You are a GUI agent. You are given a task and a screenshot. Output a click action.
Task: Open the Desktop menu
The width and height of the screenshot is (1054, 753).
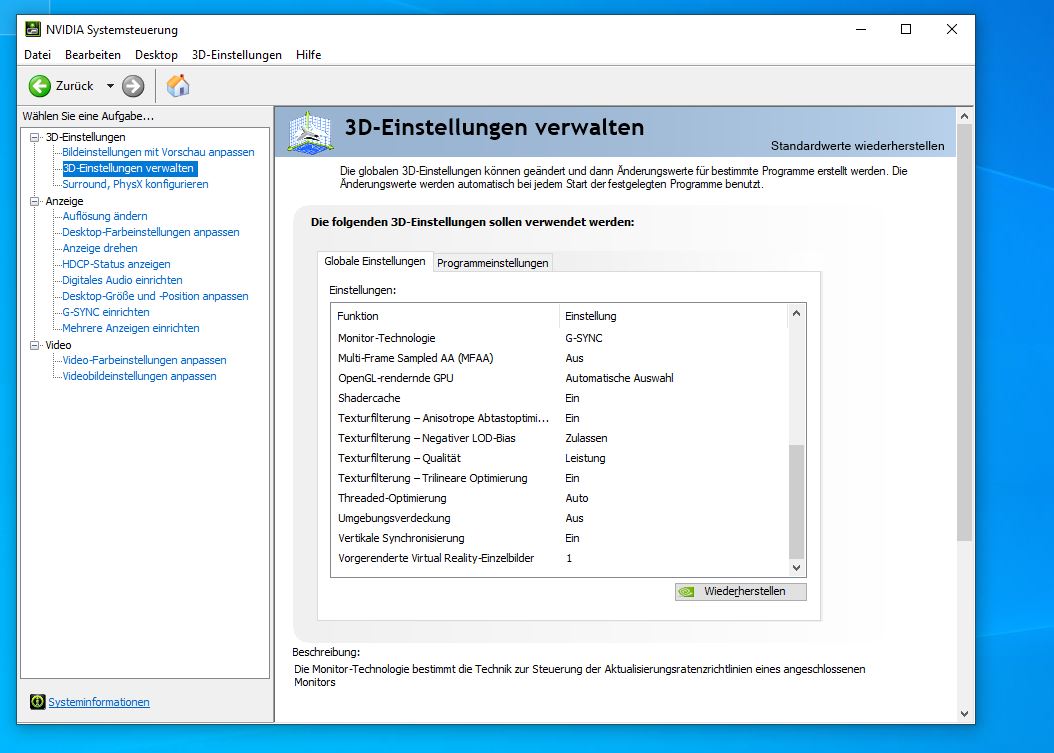click(x=156, y=55)
